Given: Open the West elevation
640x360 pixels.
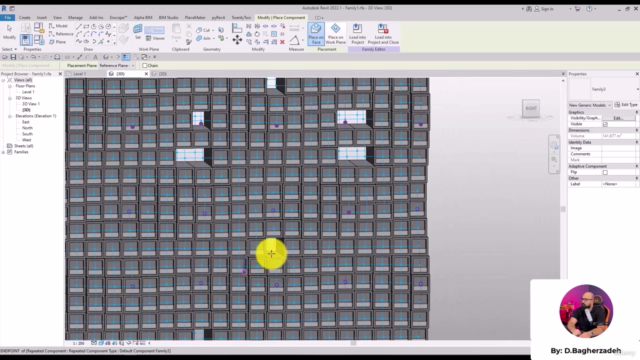Looking at the screenshot, I should pyautogui.click(x=27, y=140).
